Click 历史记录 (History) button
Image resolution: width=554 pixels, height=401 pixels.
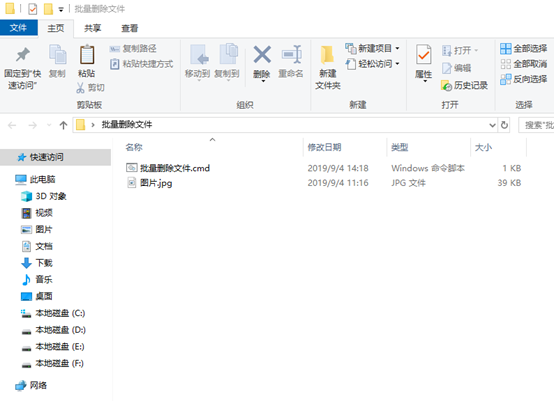(x=465, y=85)
